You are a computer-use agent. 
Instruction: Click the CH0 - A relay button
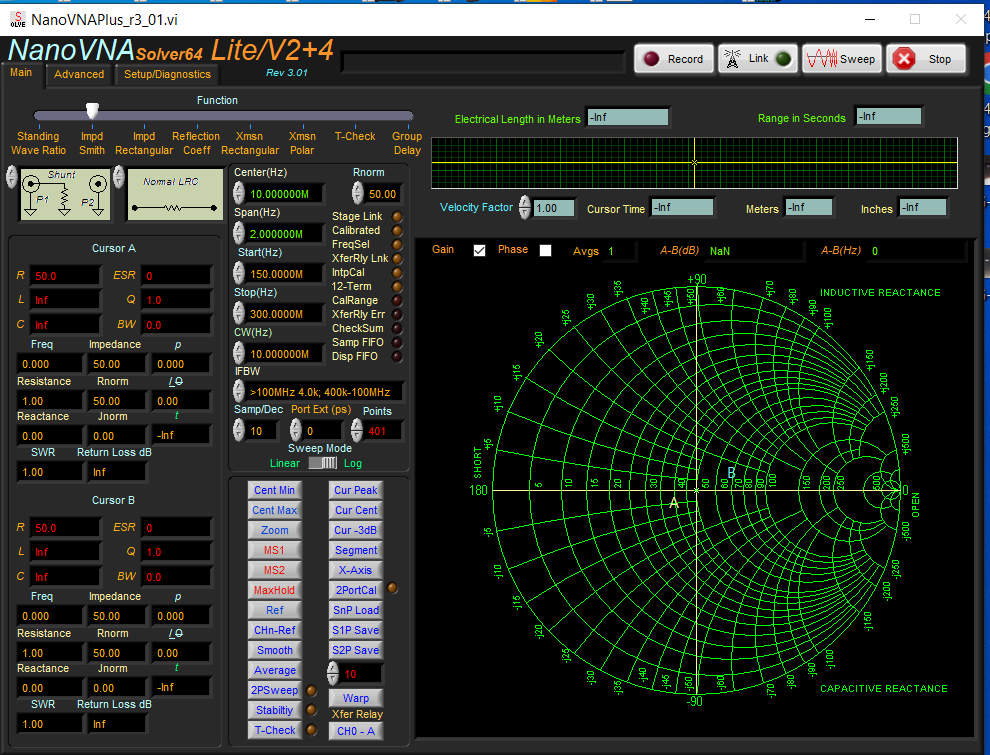click(x=356, y=731)
